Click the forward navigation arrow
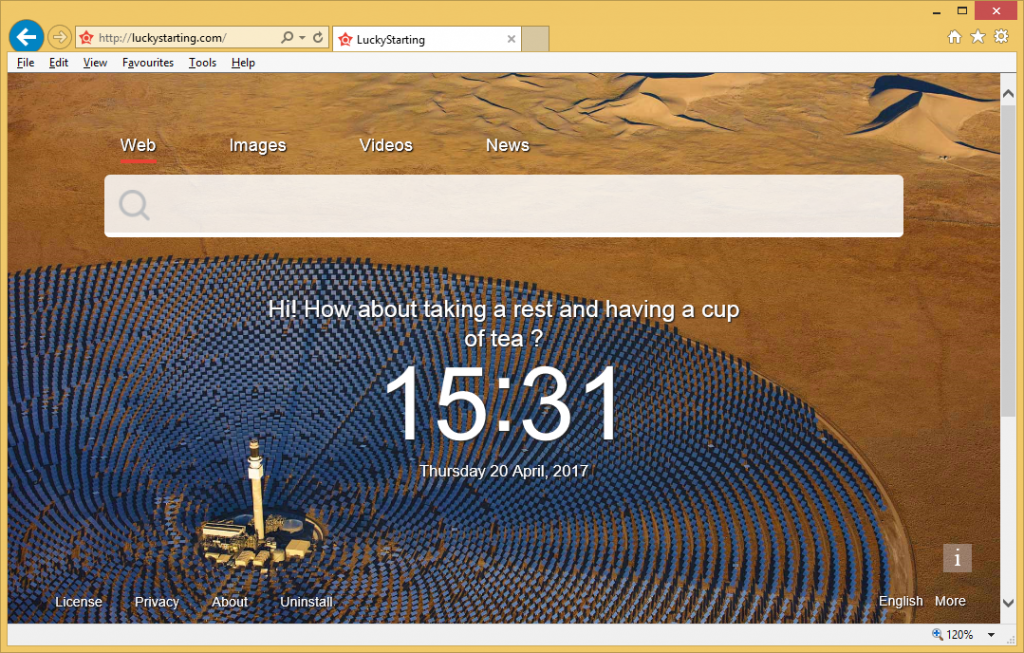 (x=59, y=38)
